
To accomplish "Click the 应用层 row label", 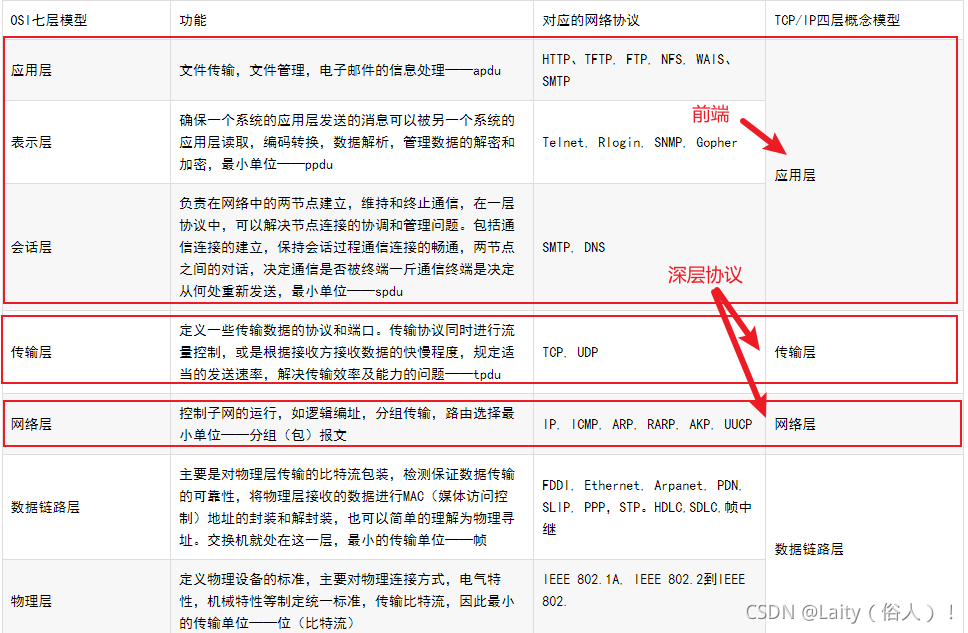I will click(33, 68).
